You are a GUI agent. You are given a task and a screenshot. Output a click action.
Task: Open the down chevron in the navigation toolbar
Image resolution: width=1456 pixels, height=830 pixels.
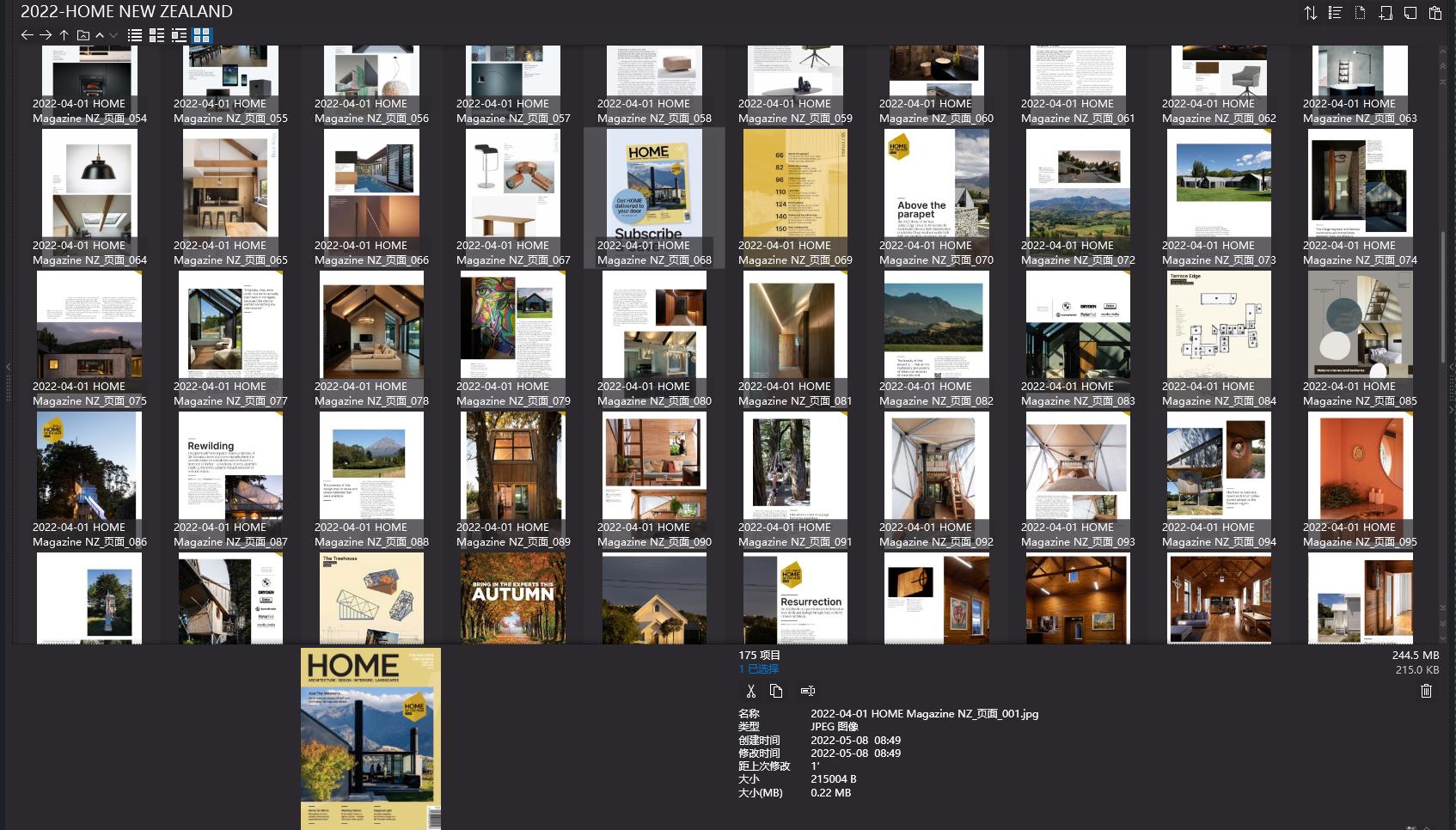(x=112, y=35)
